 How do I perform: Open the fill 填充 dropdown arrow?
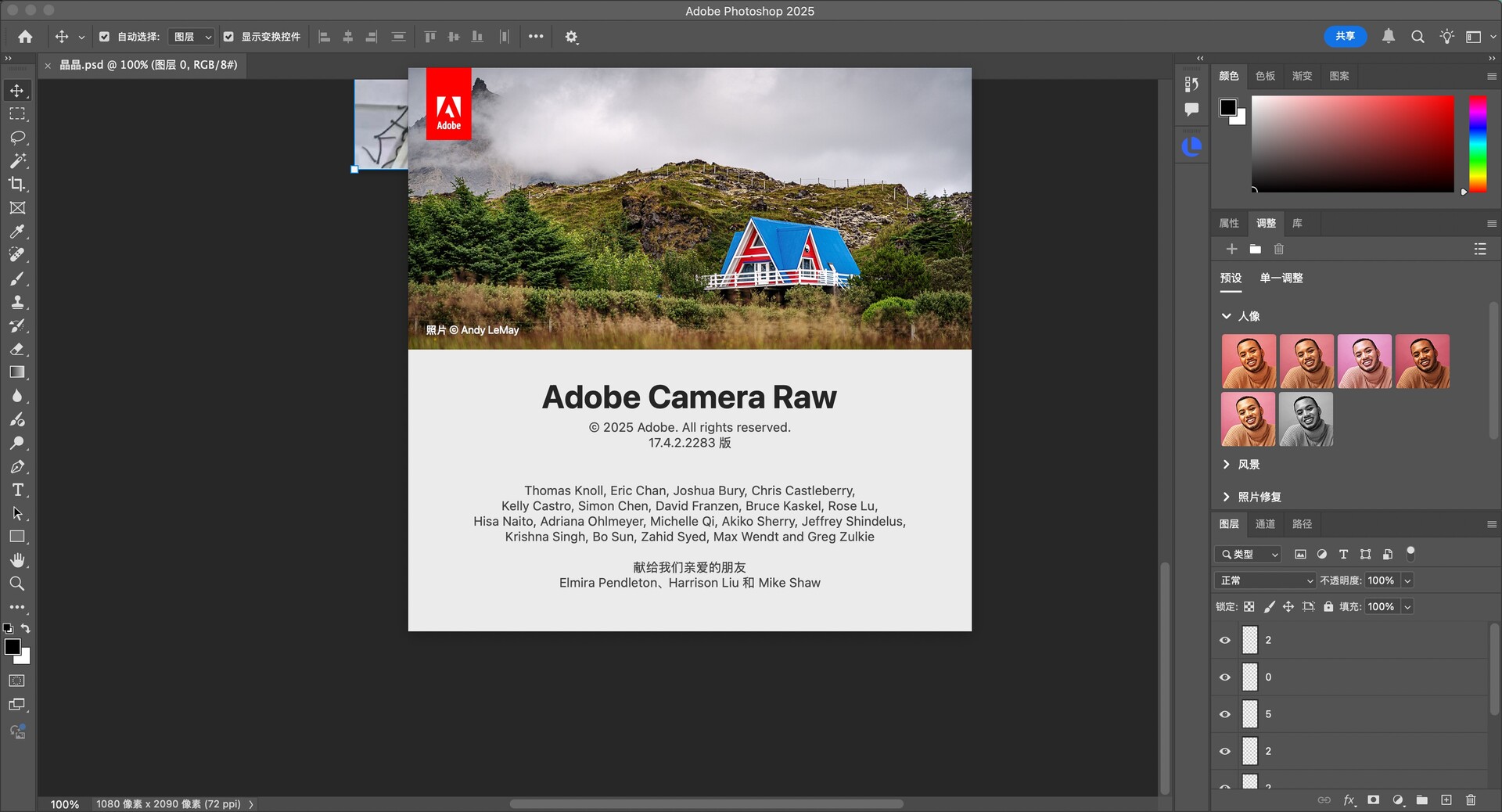1407,607
